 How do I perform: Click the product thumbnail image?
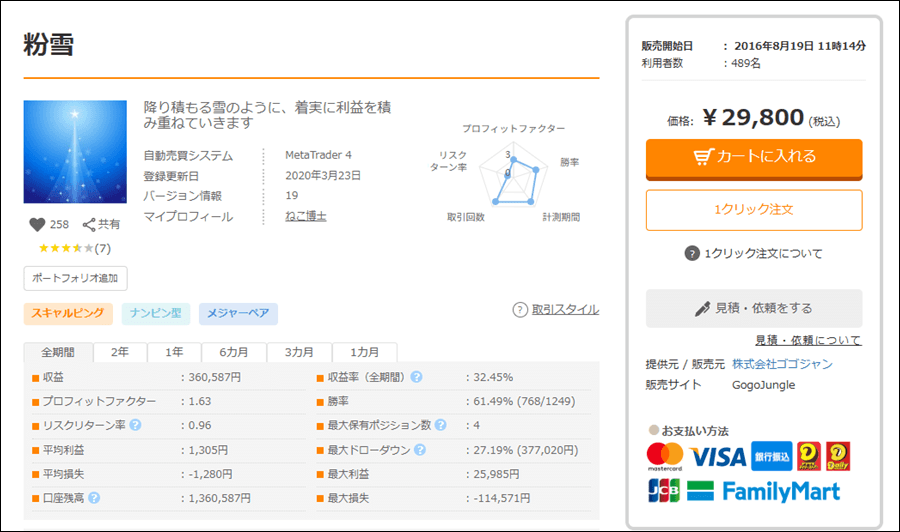(x=75, y=152)
